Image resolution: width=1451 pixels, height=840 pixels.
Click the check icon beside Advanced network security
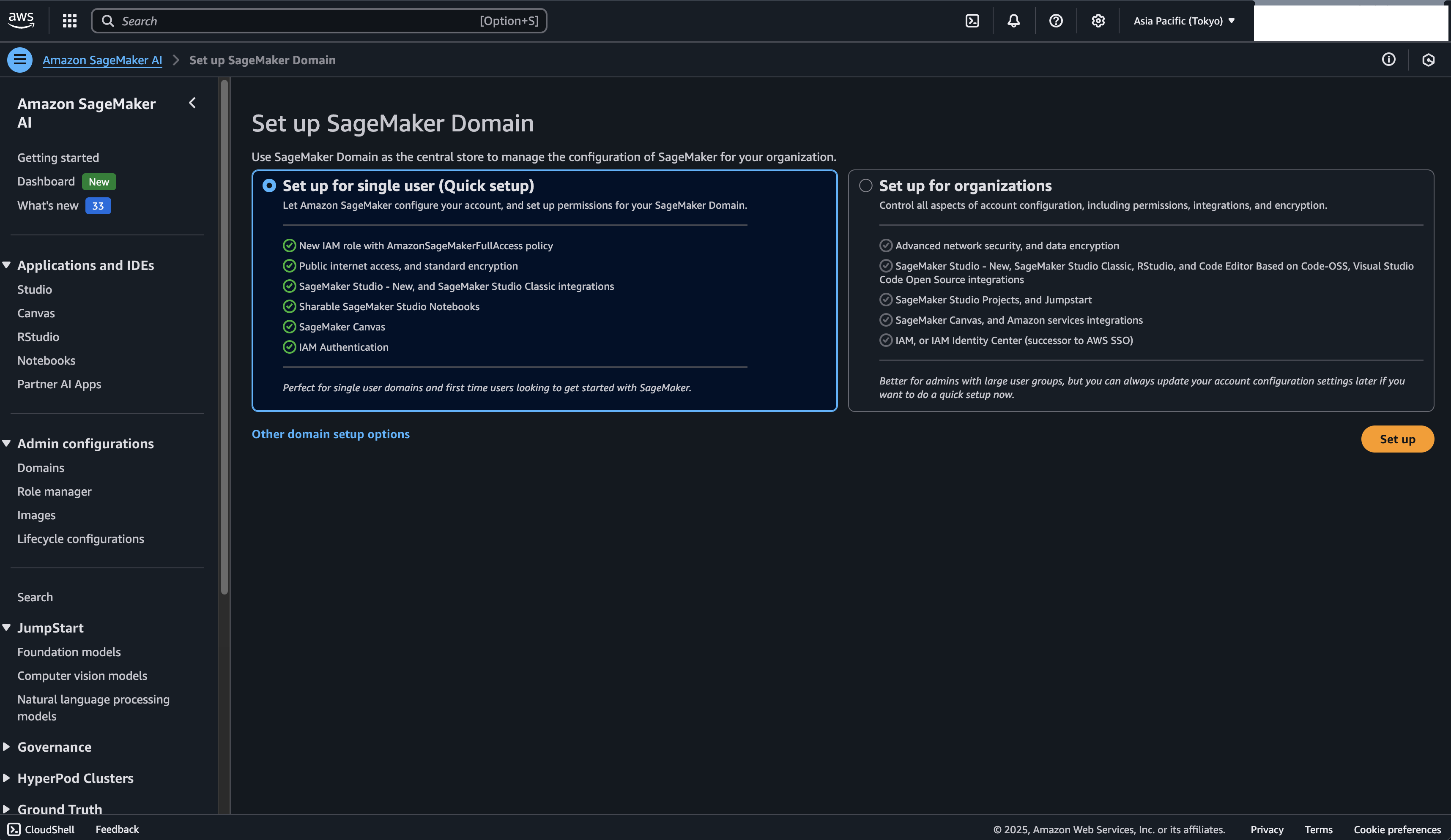tap(886, 245)
